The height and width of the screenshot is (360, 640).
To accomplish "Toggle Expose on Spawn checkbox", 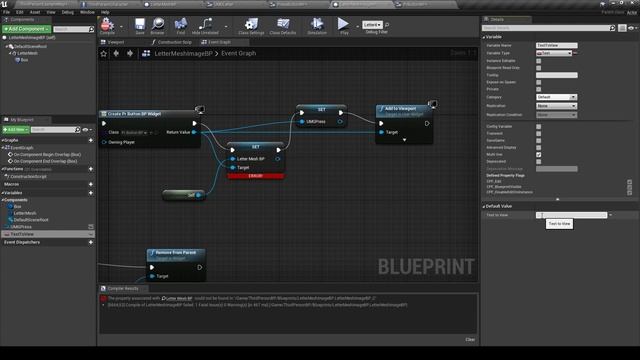I will click(538, 82).
